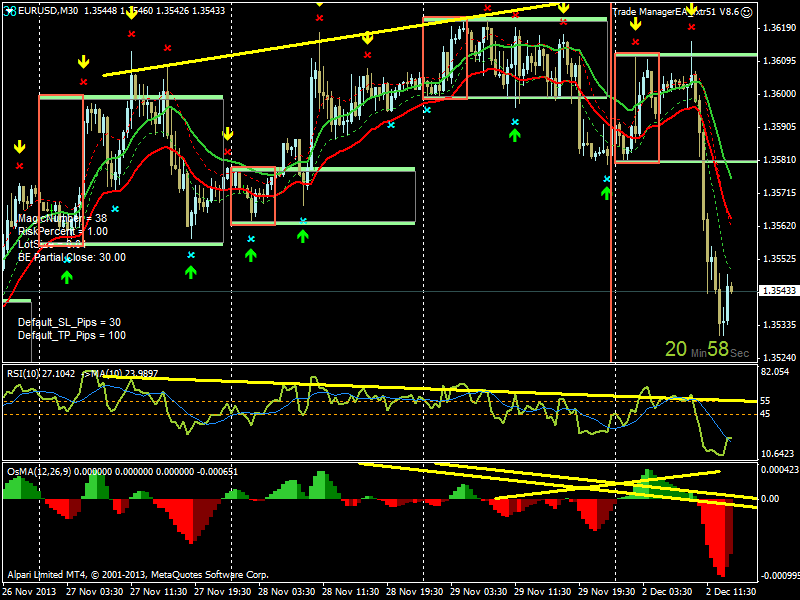Click RSI level 55 on the scale
This screenshot has height=600, width=800.
765,401
